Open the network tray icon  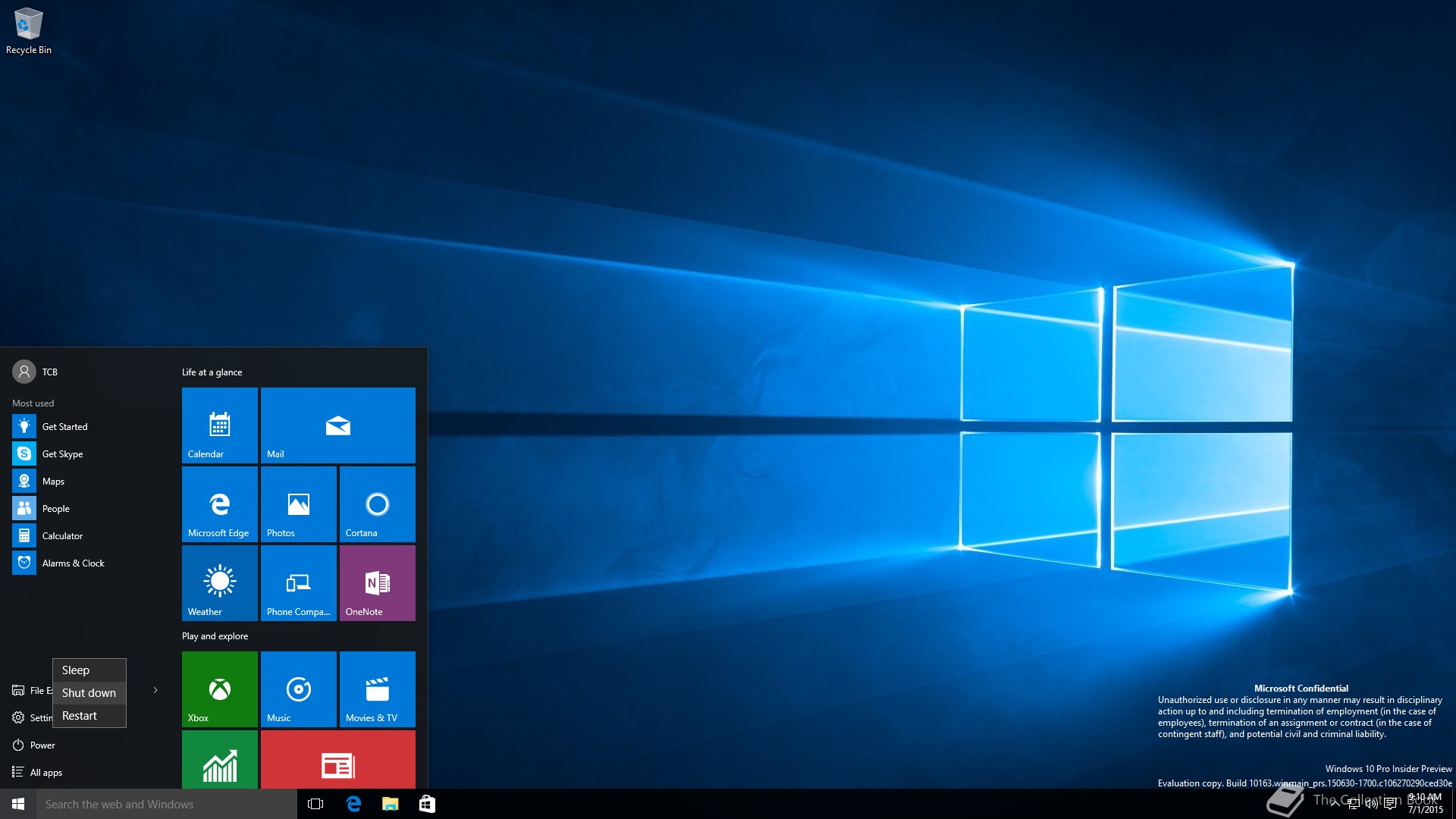pos(1353,804)
